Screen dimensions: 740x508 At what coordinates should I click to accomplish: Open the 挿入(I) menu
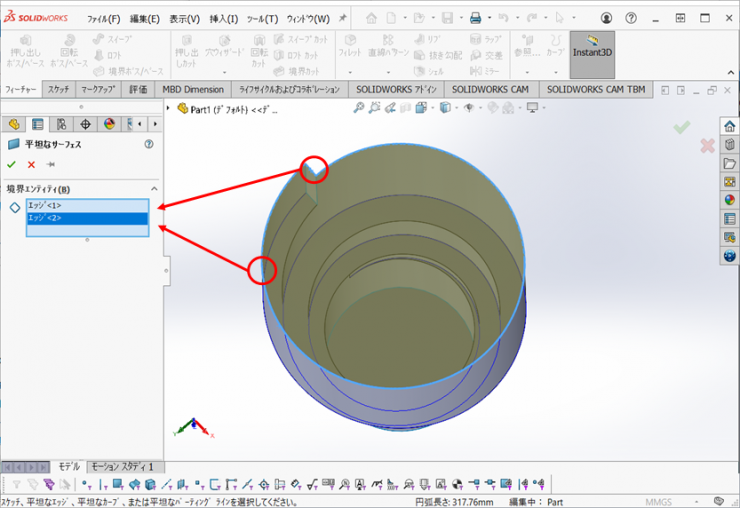point(224,19)
